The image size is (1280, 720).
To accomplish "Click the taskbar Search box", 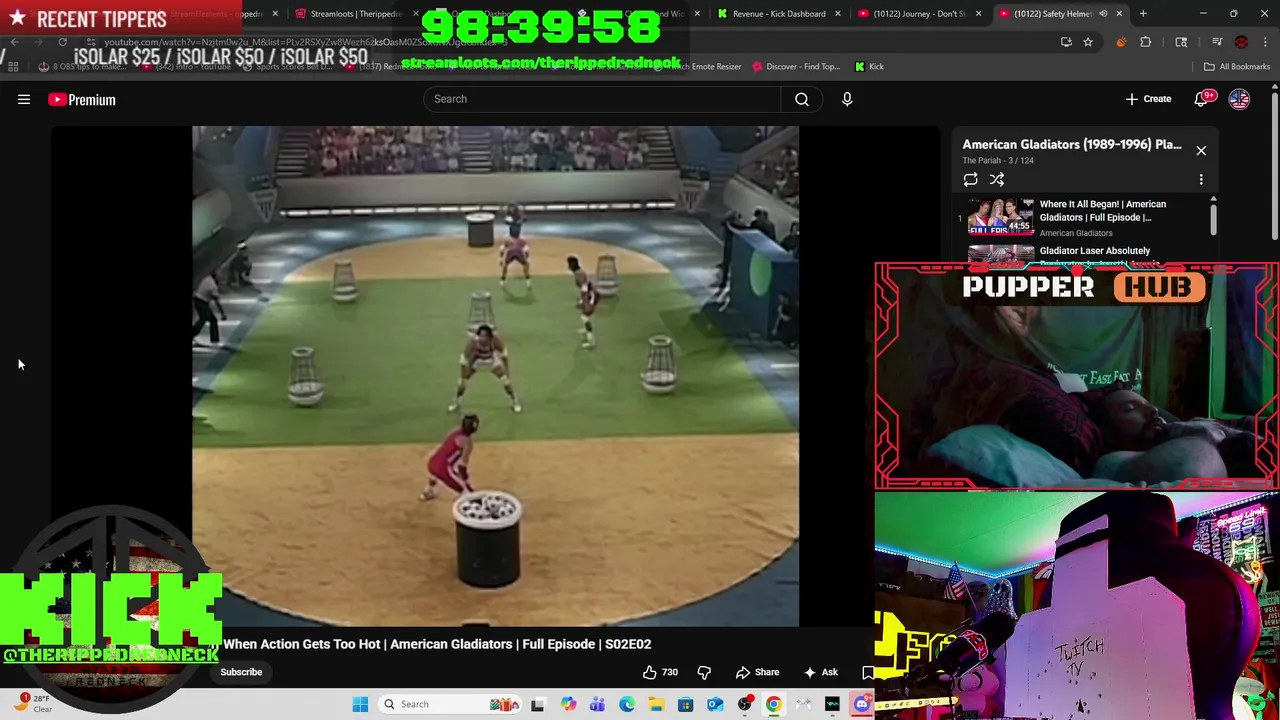I will [x=450, y=704].
